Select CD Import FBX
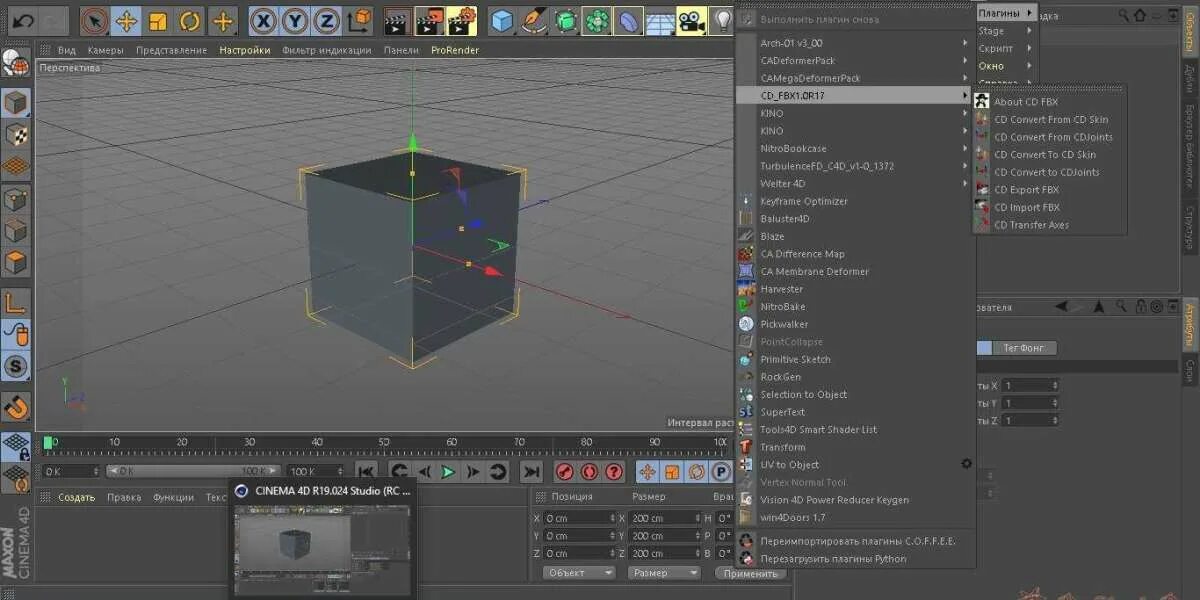Image resolution: width=1200 pixels, height=600 pixels. pos(1050,207)
